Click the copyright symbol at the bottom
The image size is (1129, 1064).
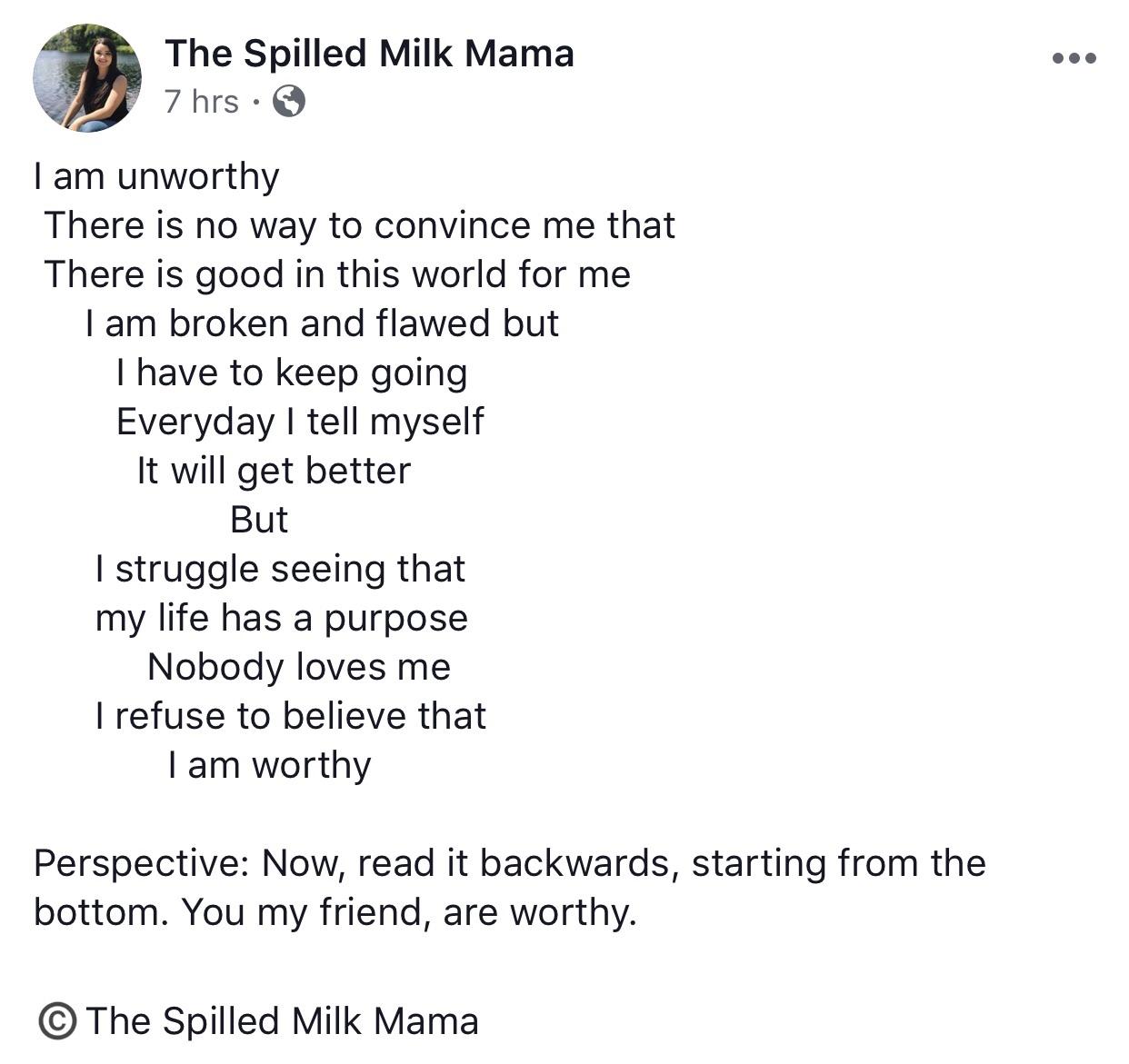click(x=57, y=1020)
